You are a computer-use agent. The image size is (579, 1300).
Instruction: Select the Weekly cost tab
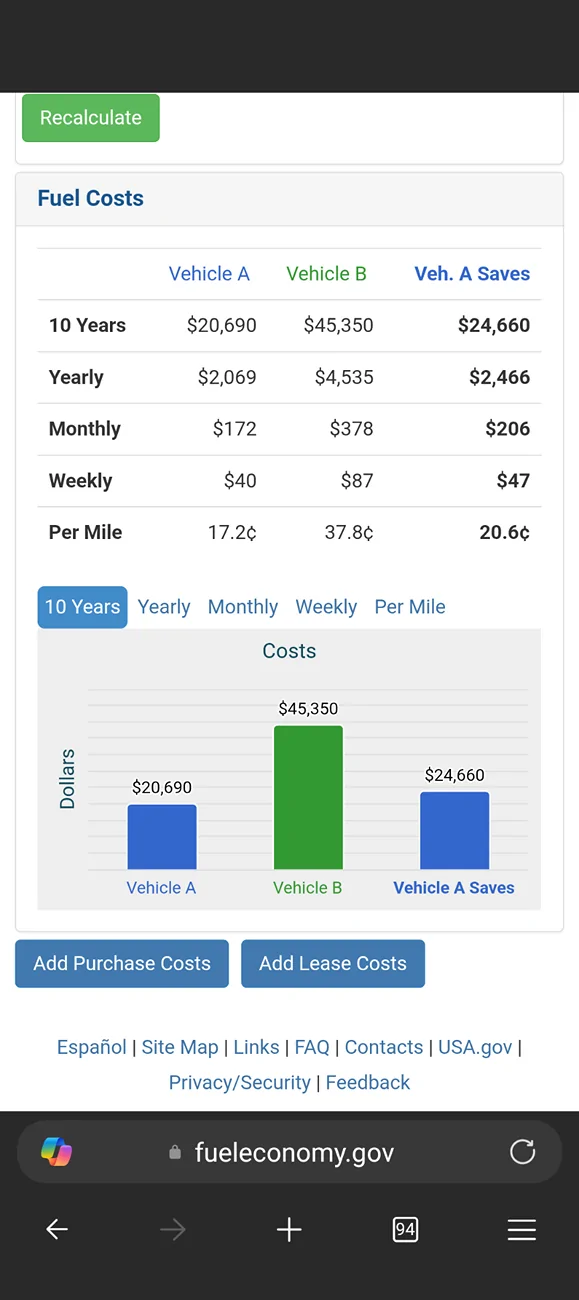point(326,607)
